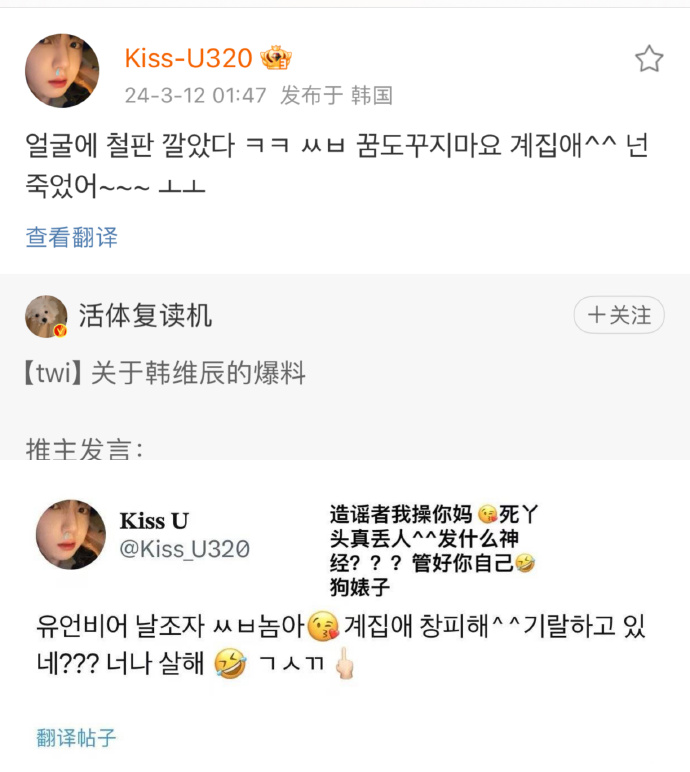The height and width of the screenshot is (772, 690).
Task: Click the 发布于 韩国 location label
Action: [x=336, y=95]
